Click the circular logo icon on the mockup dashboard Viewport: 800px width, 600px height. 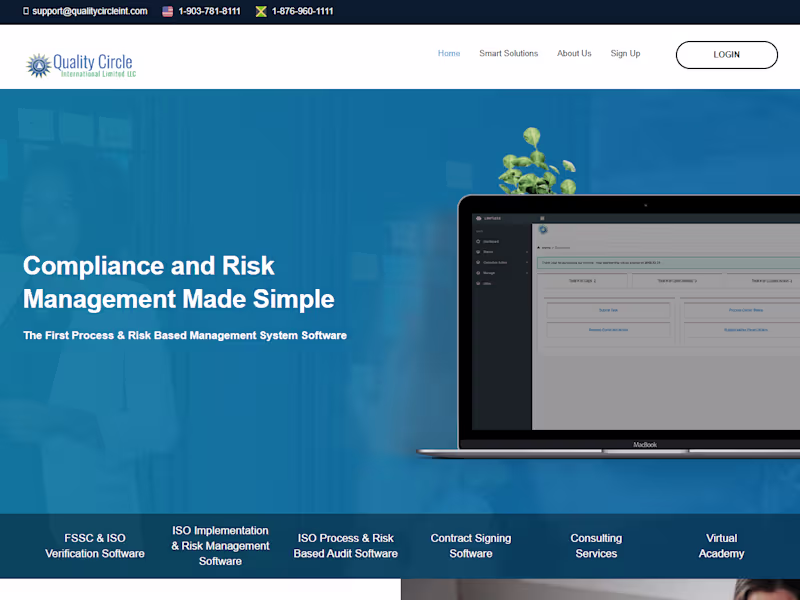(x=541, y=230)
